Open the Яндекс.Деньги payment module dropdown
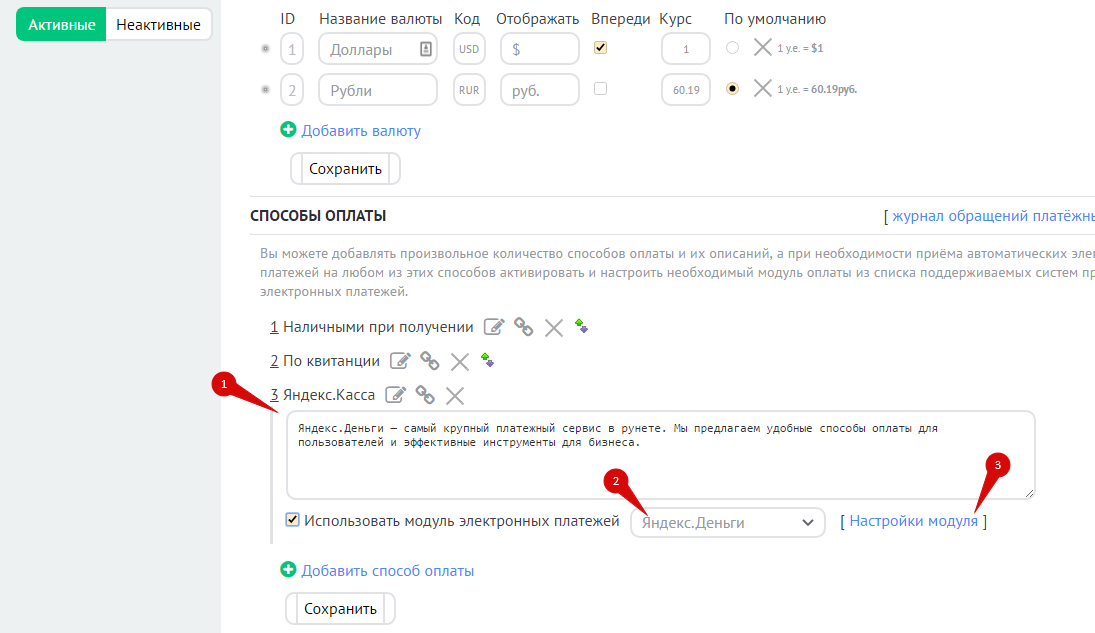The width and height of the screenshot is (1095, 633). coord(727,522)
